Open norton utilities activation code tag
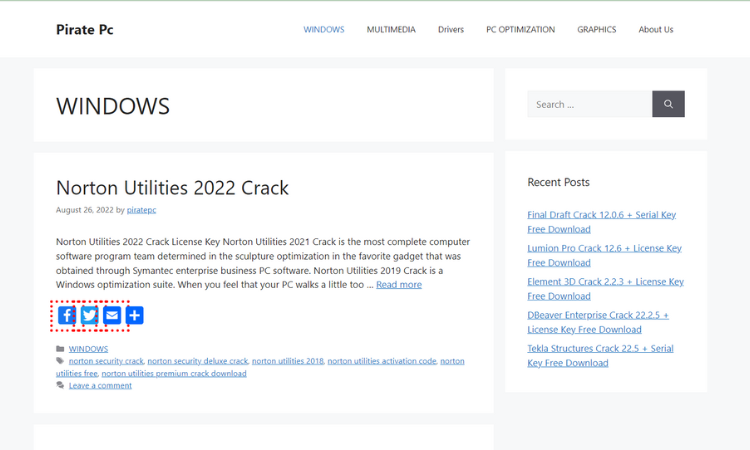 [382, 361]
